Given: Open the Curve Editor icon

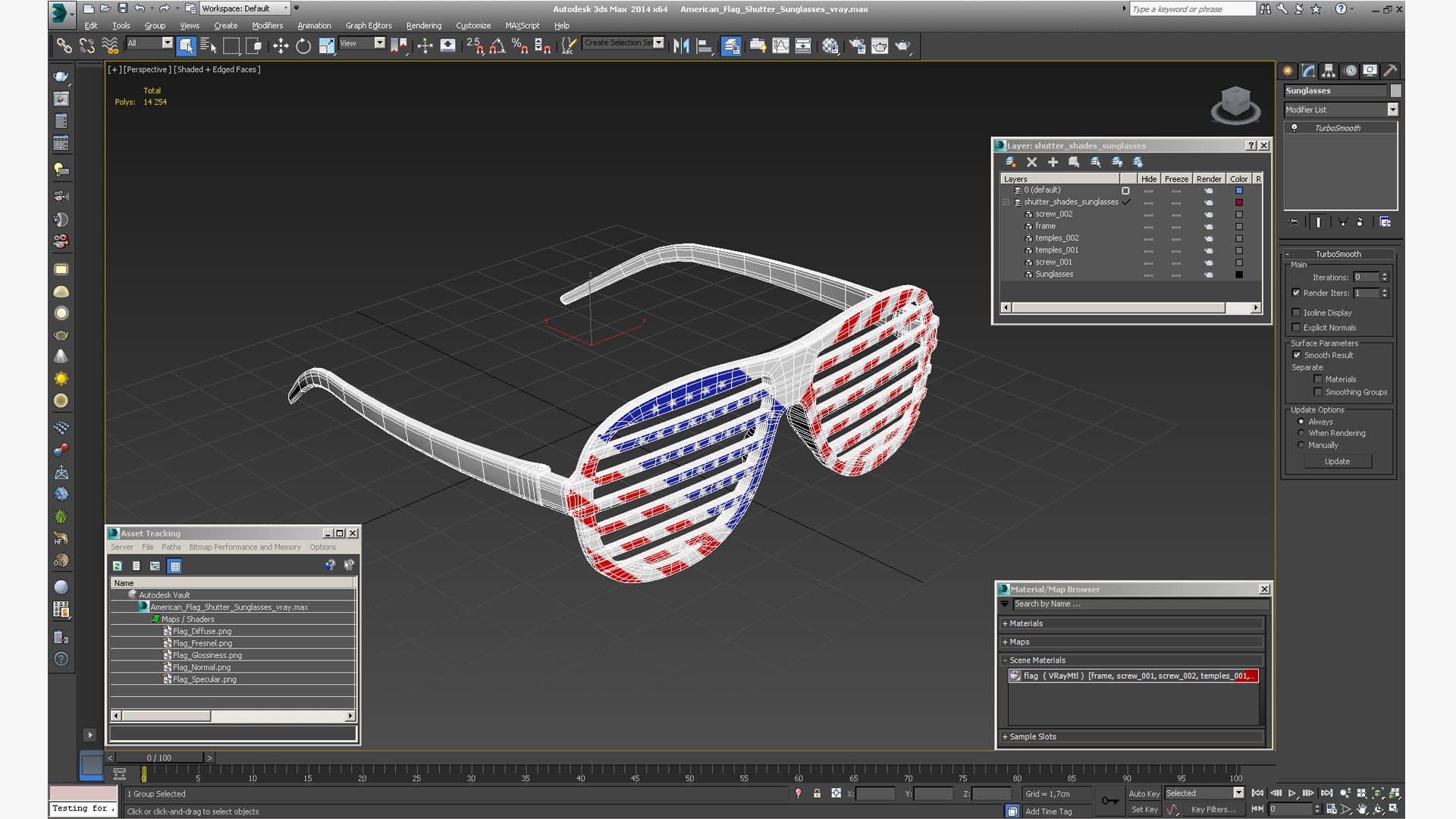Looking at the screenshot, I should point(780,46).
